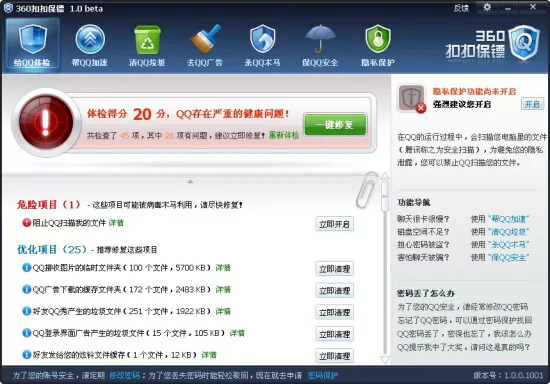
Task: Click the 重新体检 re-check link
Action: [x=284, y=135]
